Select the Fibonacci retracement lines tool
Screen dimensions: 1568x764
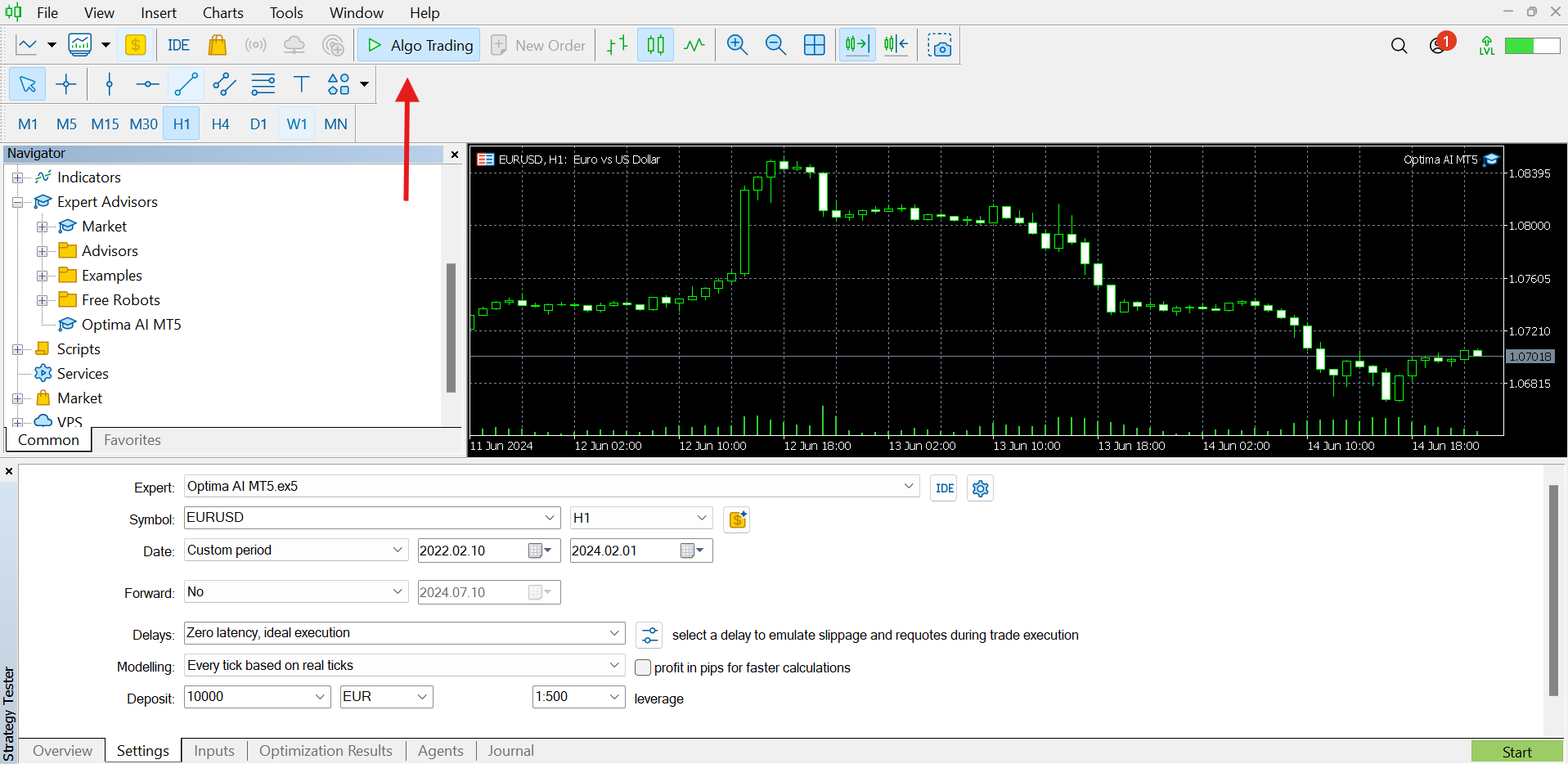click(263, 84)
